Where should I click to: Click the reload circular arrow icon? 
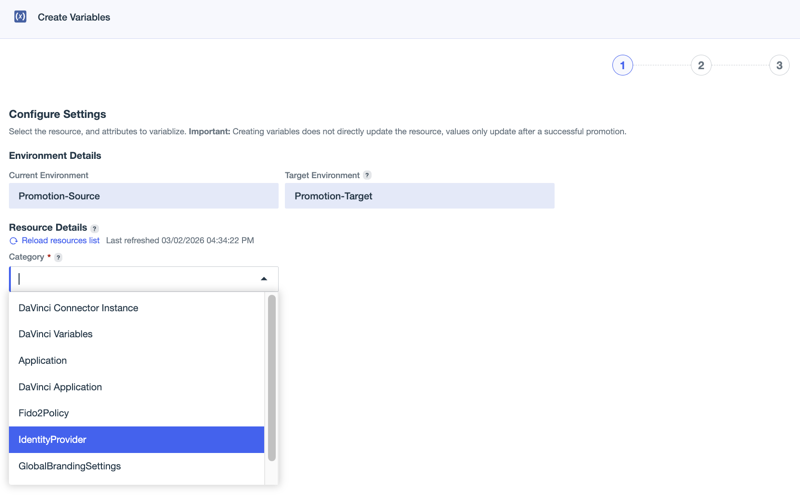click(x=14, y=241)
